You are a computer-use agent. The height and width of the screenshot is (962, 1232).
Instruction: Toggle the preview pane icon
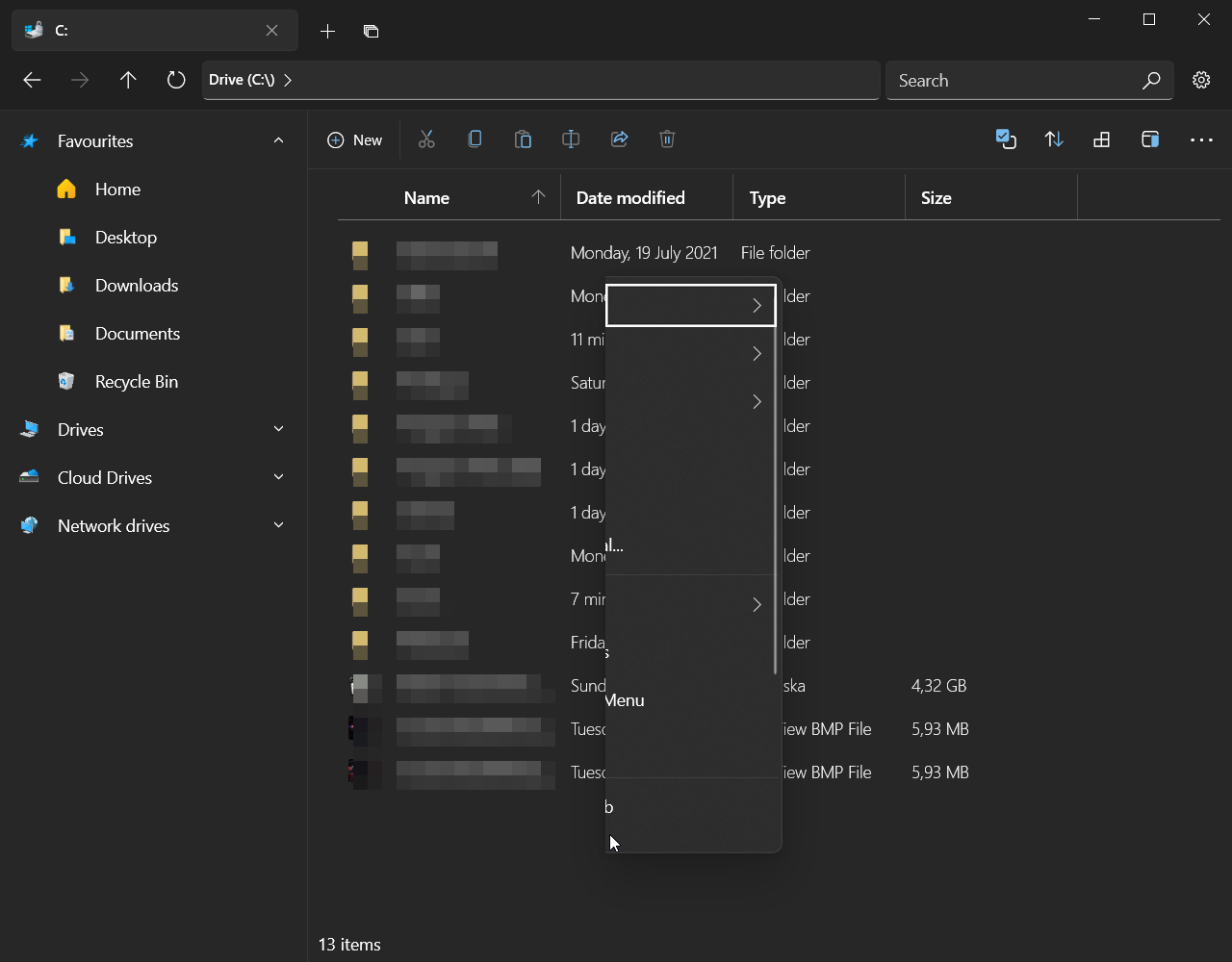pyautogui.click(x=1149, y=139)
